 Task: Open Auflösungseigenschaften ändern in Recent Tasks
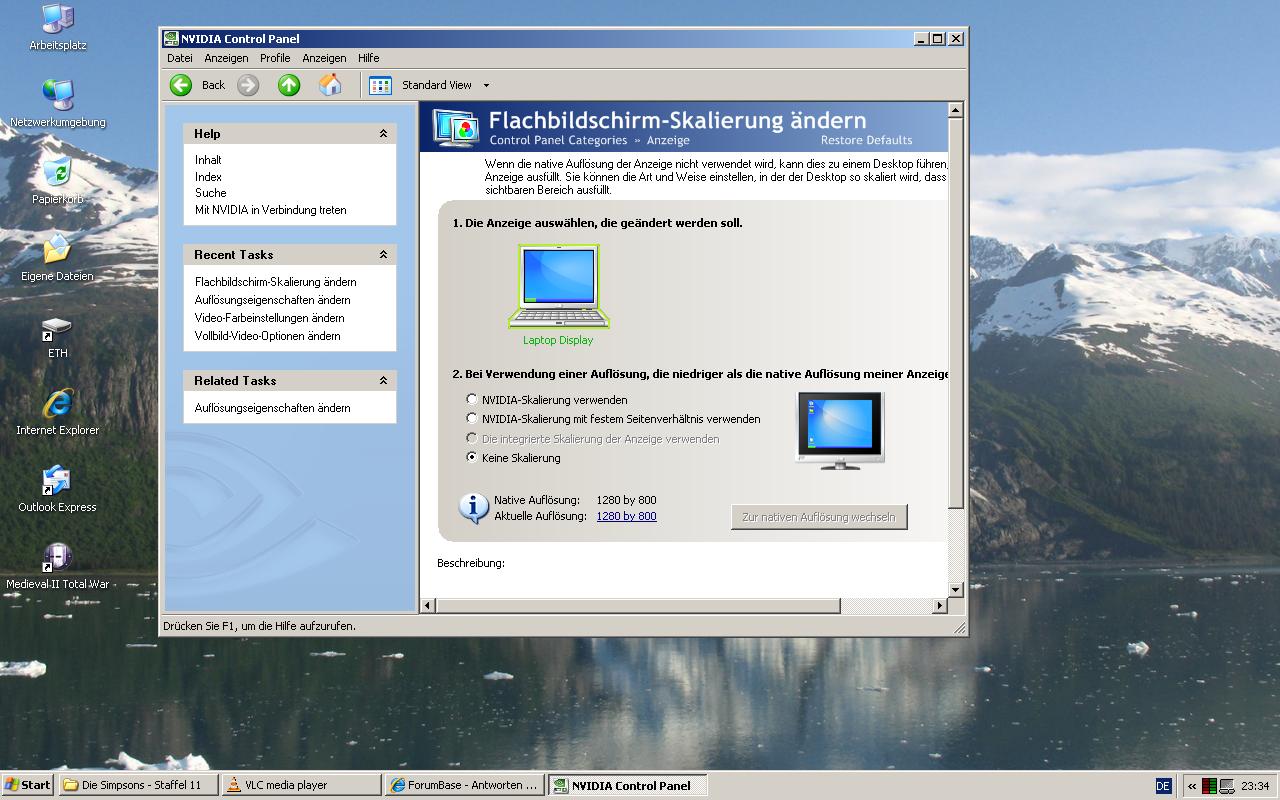[272, 300]
